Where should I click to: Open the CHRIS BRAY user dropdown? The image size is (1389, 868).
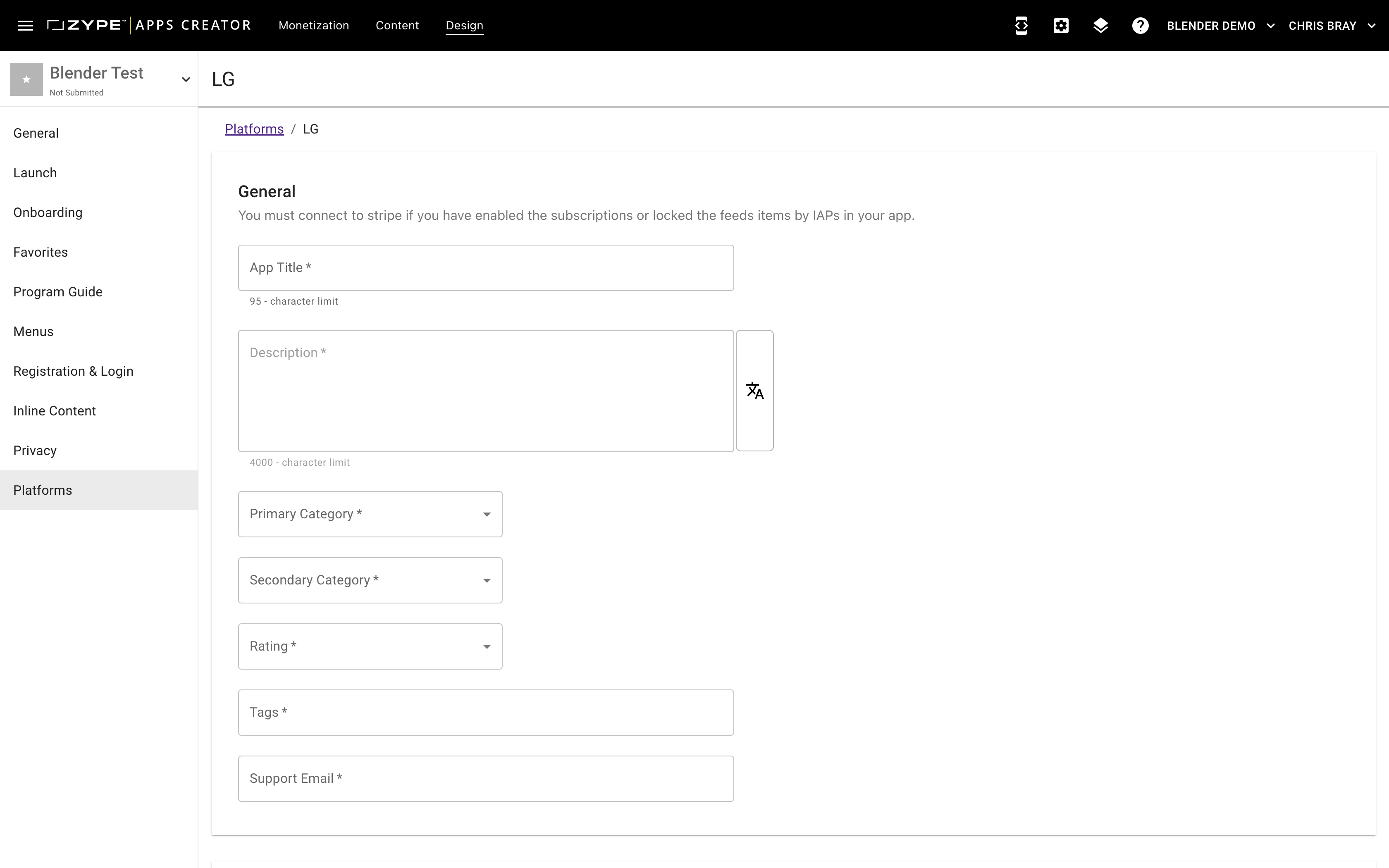[1332, 26]
